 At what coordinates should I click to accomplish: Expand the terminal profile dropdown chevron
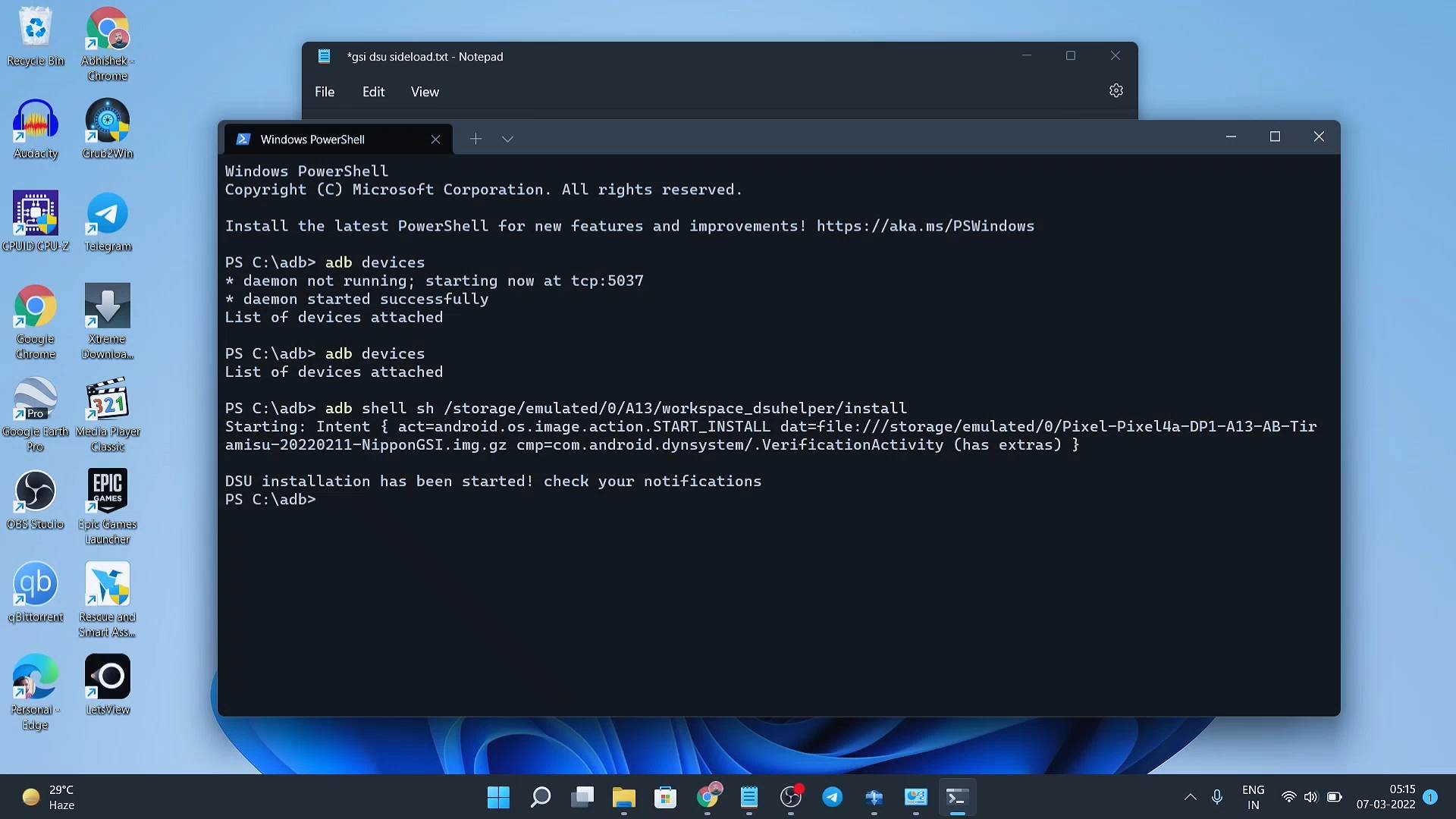pos(507,139)
